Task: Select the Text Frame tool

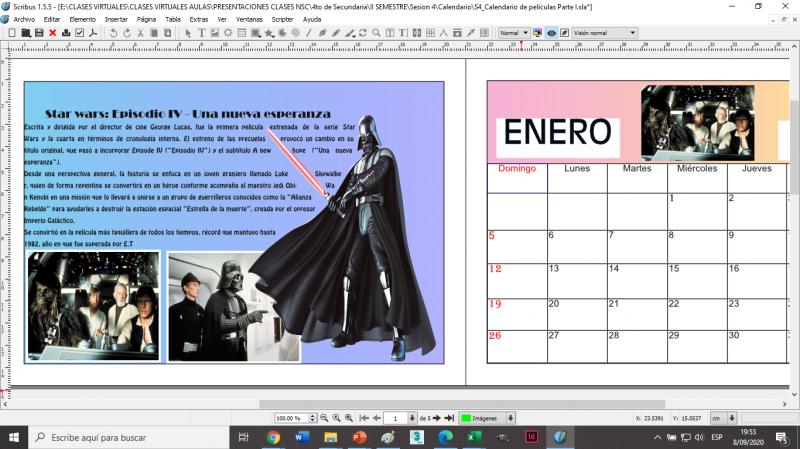Action: pos(202,33)
